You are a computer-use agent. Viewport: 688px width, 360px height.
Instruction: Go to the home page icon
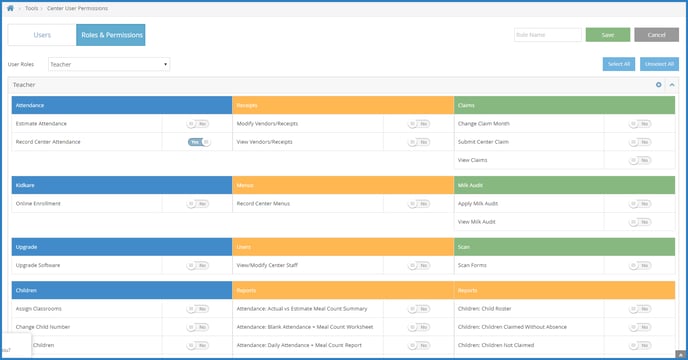(10, 8)
